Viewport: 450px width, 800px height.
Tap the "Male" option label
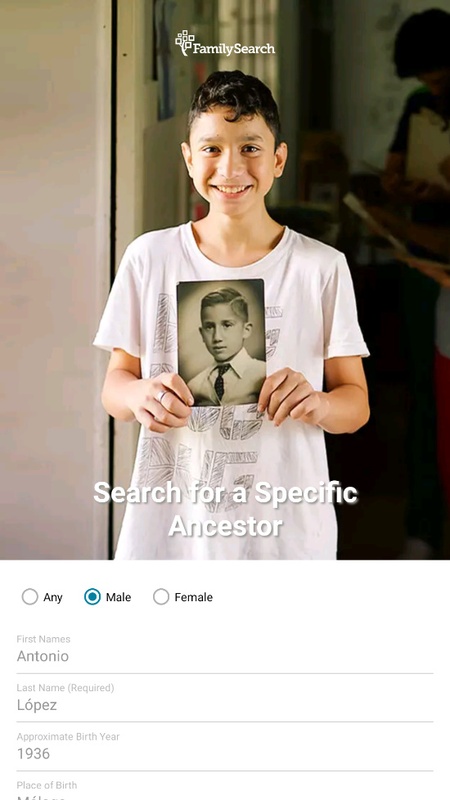click(x=118, y=597)
